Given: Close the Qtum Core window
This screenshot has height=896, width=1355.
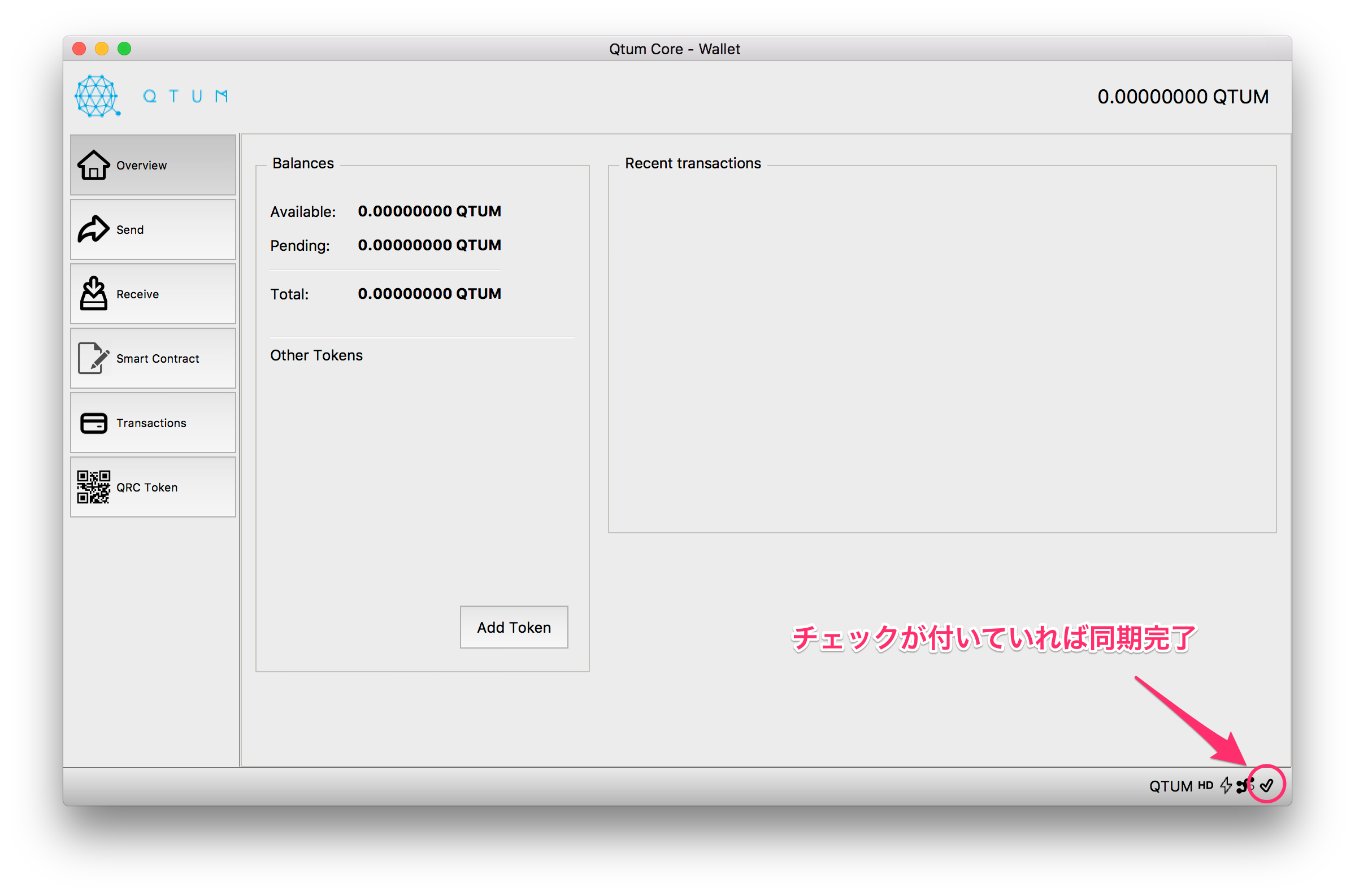Looking at the screenshot, I should click(x=80, y=49).
